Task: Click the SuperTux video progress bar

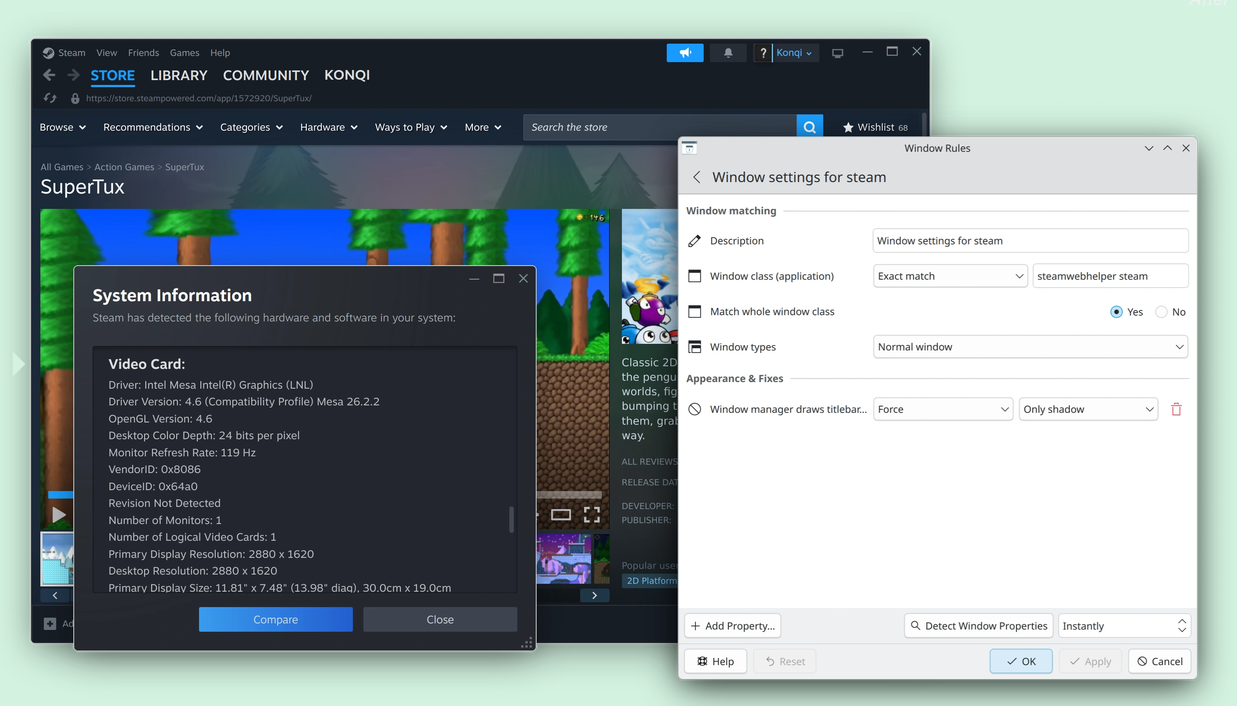Action: [325, 494]
